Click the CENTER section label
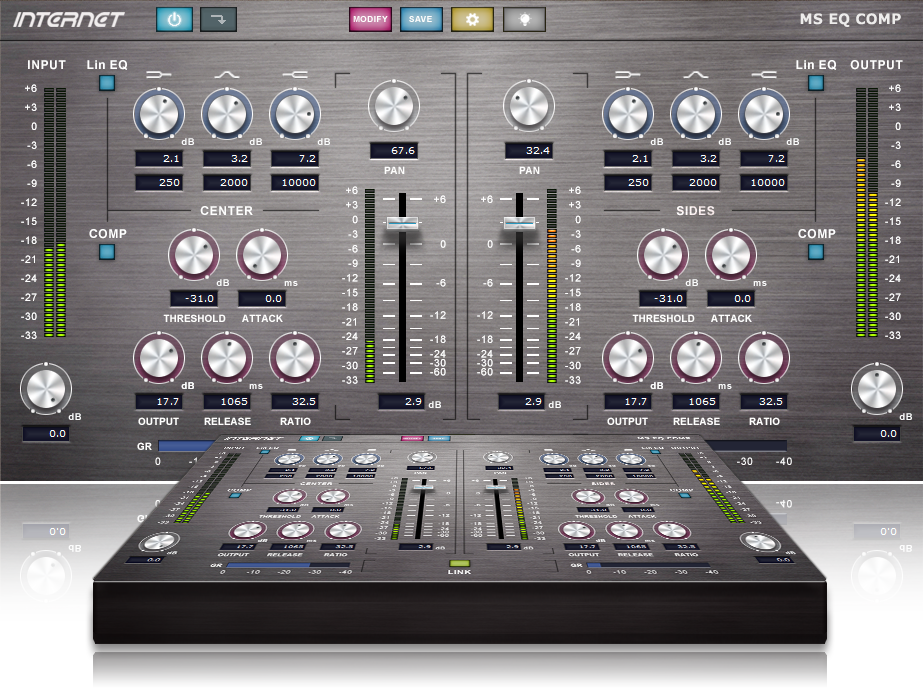This screenshot has width=923, height=688. [226, 211]
